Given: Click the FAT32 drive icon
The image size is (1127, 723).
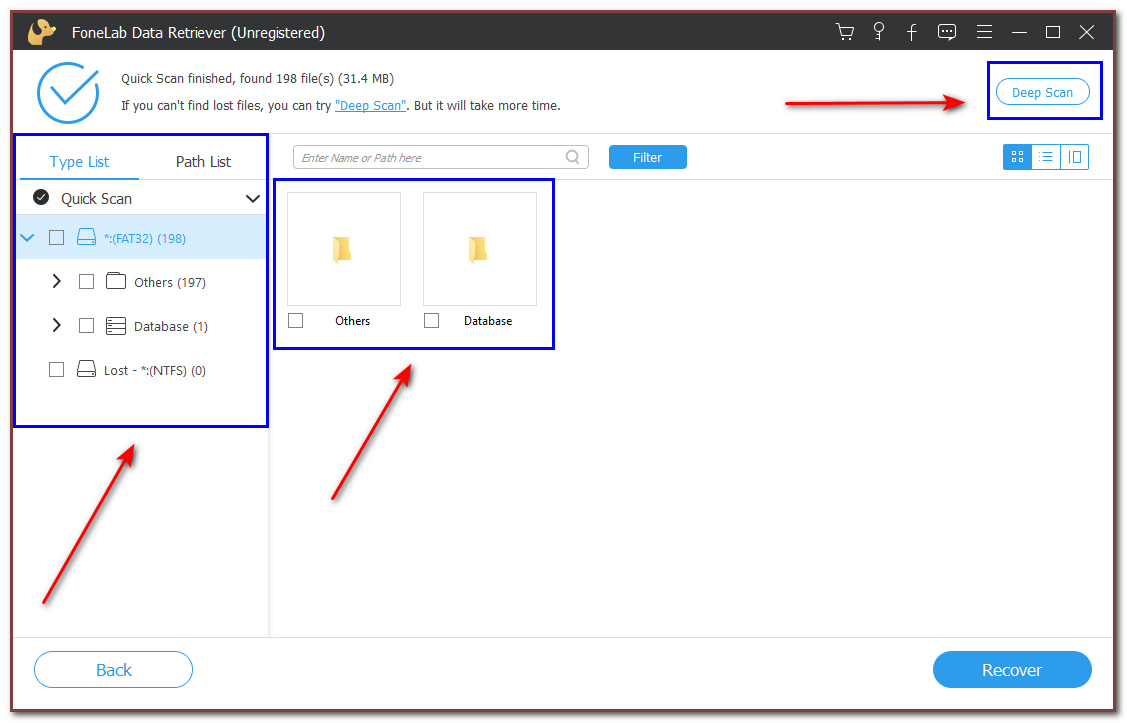Looking at the screenshot, I should pyautogui.click(x=86, y=237).
